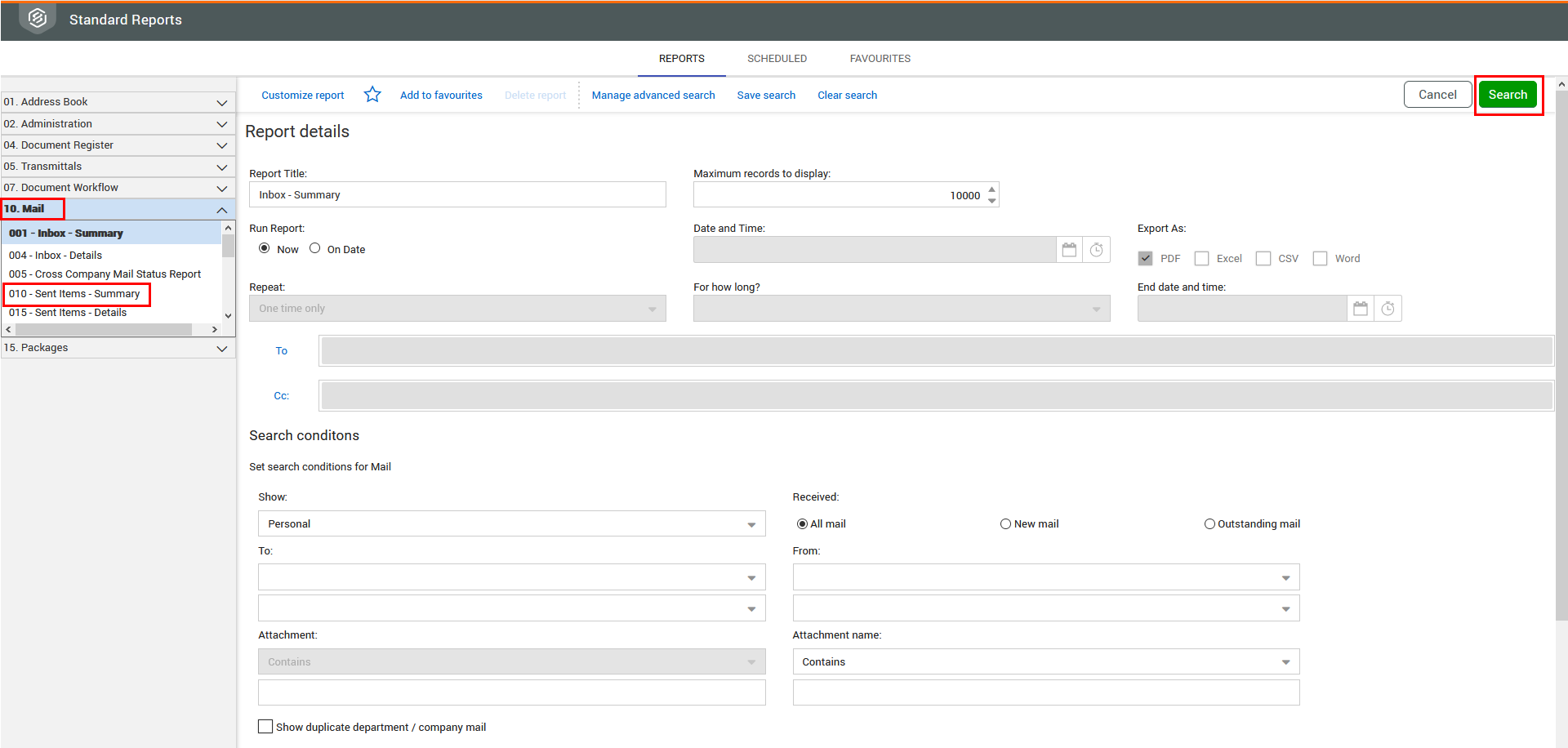
Task: Open the Show dropdown set to Personal
Action: [512, 524]
